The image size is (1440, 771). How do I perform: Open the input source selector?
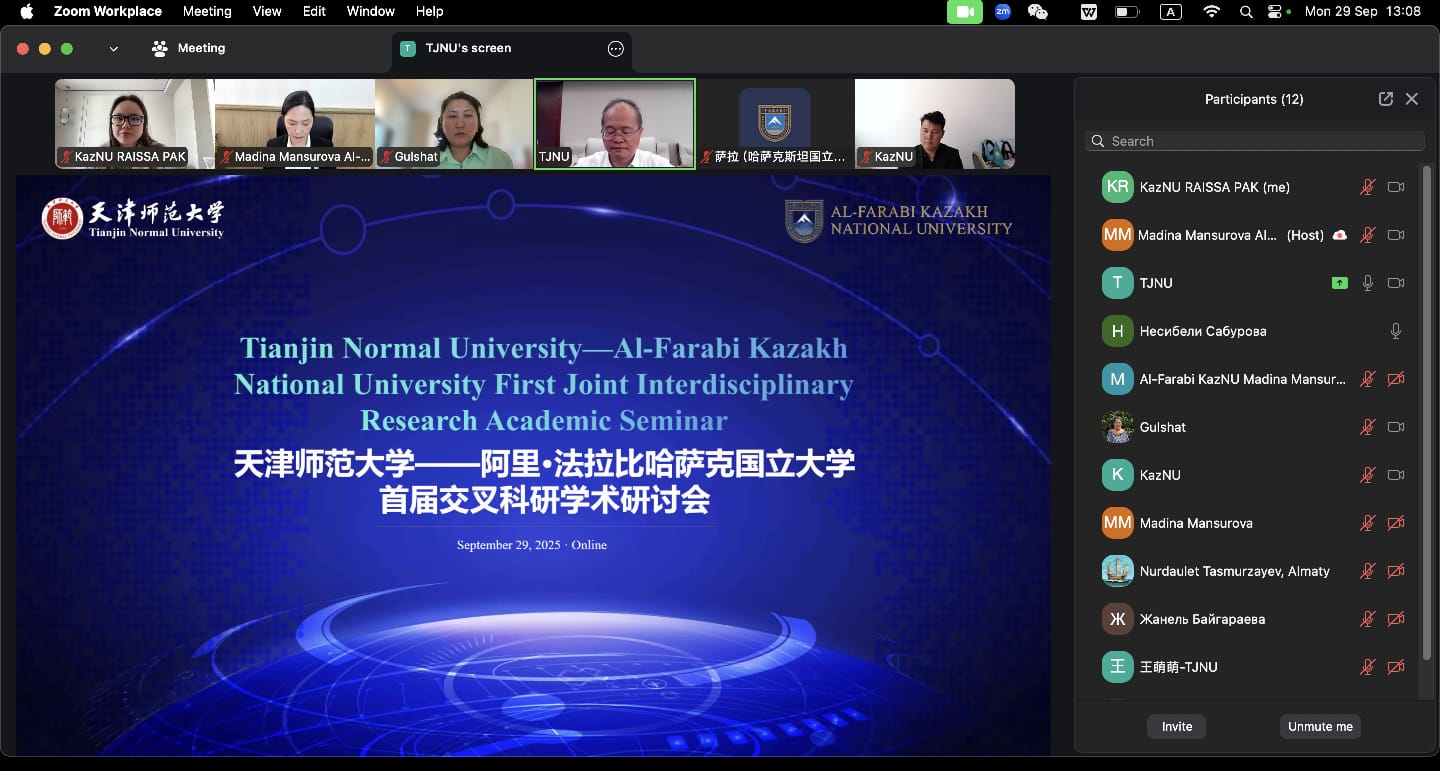(1170, 12)
